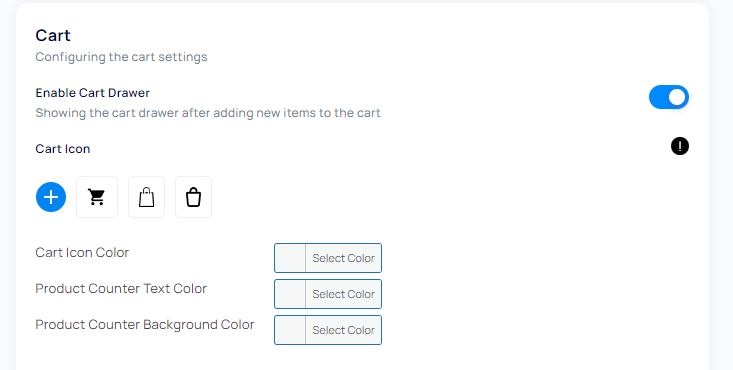Turn off the Enable Cart Drawer switch
Viewport: 733px width, 370px height.
pos(668,97)
